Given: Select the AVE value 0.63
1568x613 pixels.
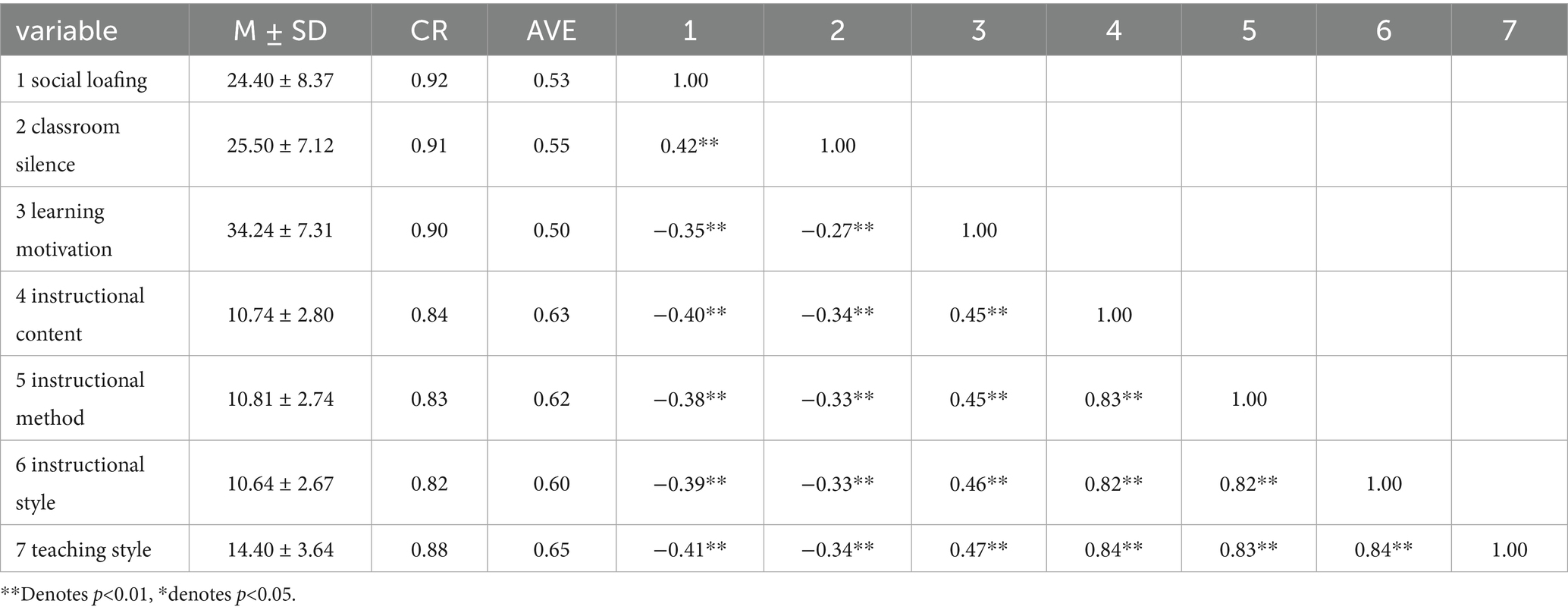Looking at the screenshot, I should point(551,314).
